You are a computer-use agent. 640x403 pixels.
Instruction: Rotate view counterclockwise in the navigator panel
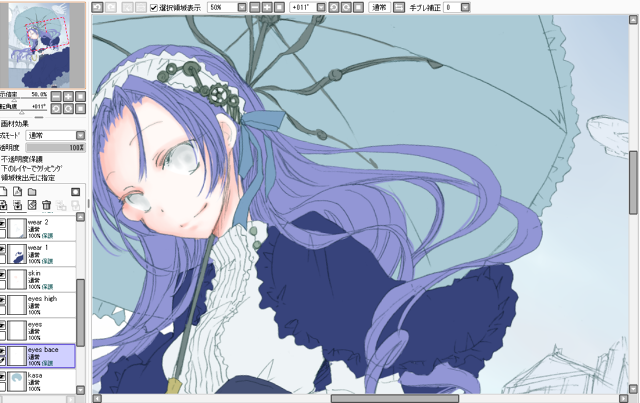56,109
